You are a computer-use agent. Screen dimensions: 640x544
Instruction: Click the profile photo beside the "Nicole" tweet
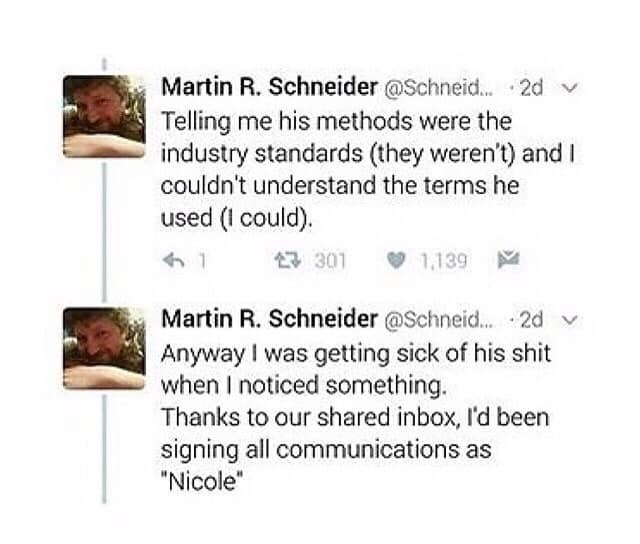pyautogui.click(x=103, y=347)
